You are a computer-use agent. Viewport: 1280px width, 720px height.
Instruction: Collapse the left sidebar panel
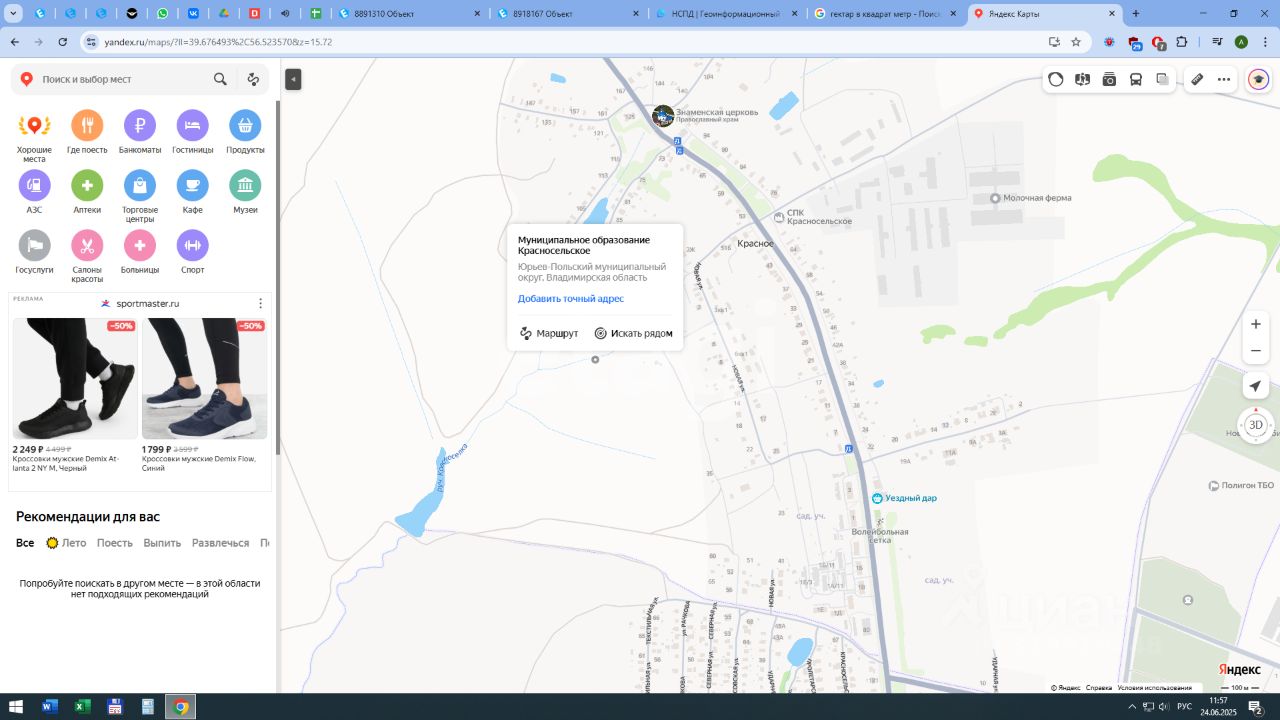click(x=293, y=79)
